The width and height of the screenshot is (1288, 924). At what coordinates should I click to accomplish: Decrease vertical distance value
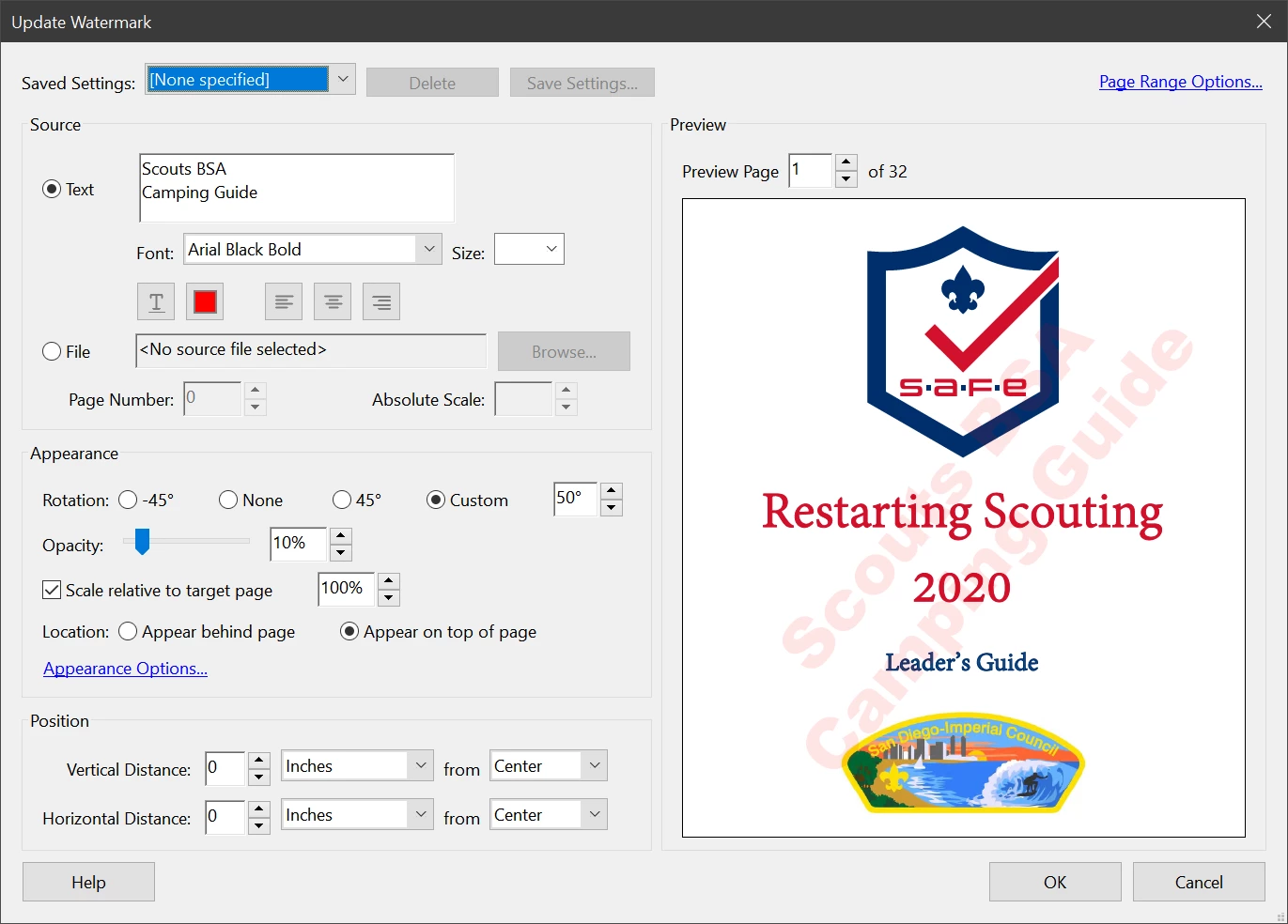(259, 777)
